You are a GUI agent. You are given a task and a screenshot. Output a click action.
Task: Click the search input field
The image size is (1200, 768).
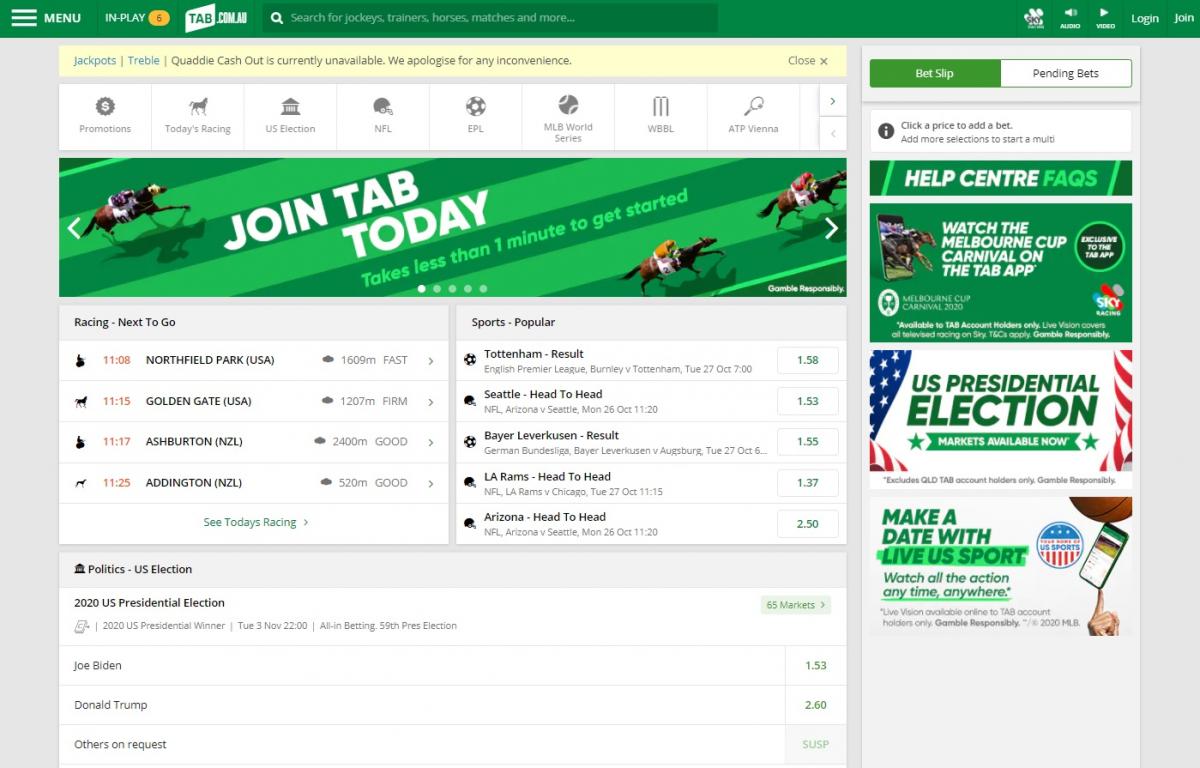tap(490, 18)
